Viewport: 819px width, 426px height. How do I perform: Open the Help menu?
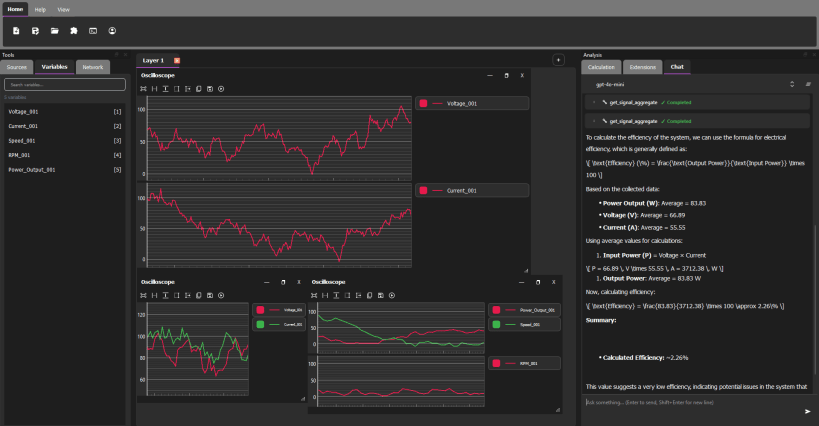coord(40,9)
